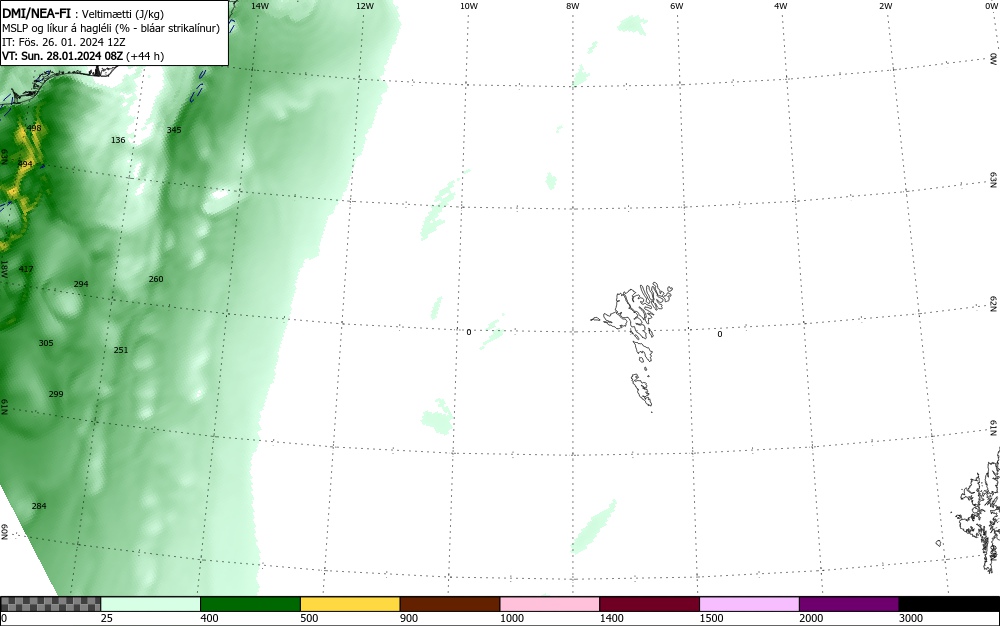This screenshot has height=626, width=1000.
Task: Select the yellow 500–900 legend swatch
Action: click(x=350, y=604)
